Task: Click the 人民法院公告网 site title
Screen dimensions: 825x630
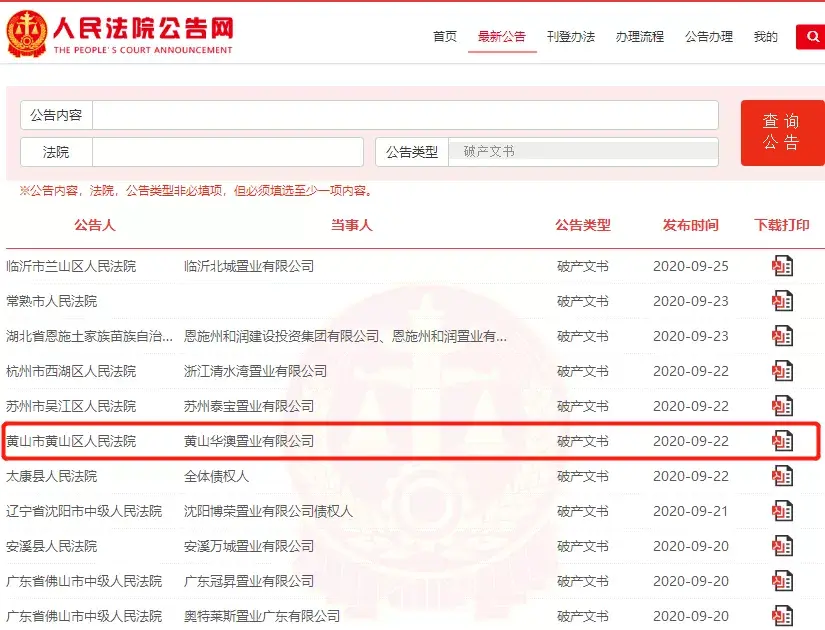Action: [143, 28]
